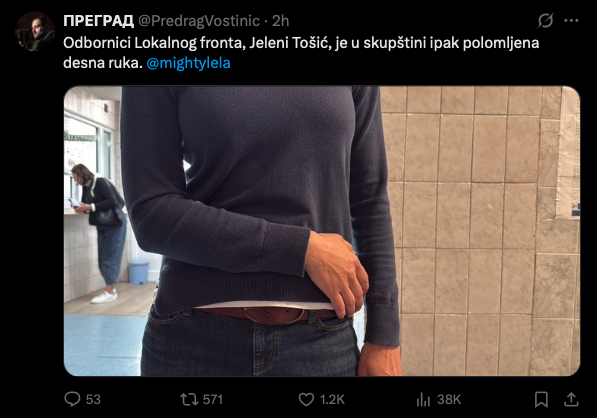Viewport: 597px width, 418px height.
Task: Click the 571 reposts count
Action: [x=213, y=399]
